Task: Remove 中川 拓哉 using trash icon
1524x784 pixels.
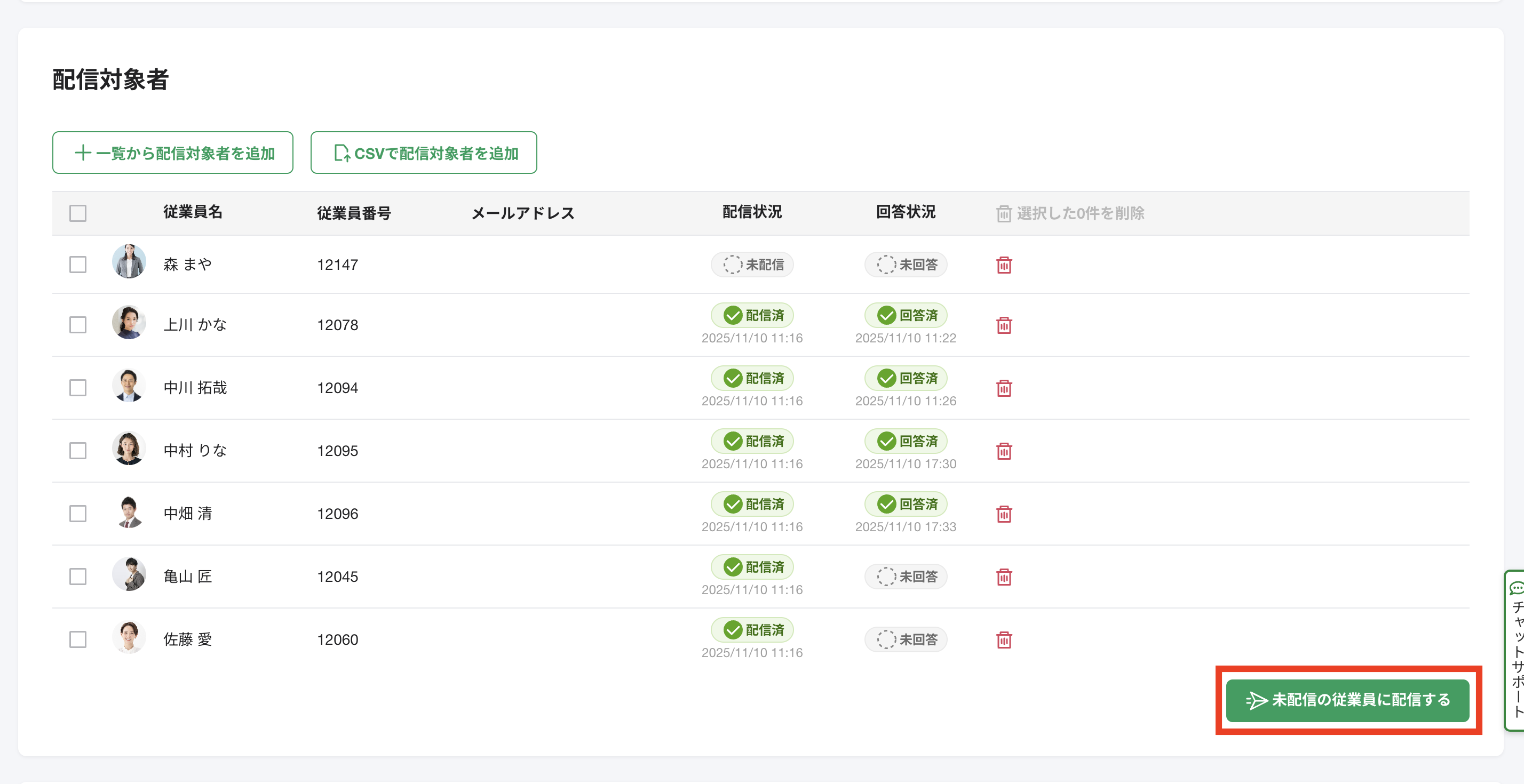Action: (1003, 388)
